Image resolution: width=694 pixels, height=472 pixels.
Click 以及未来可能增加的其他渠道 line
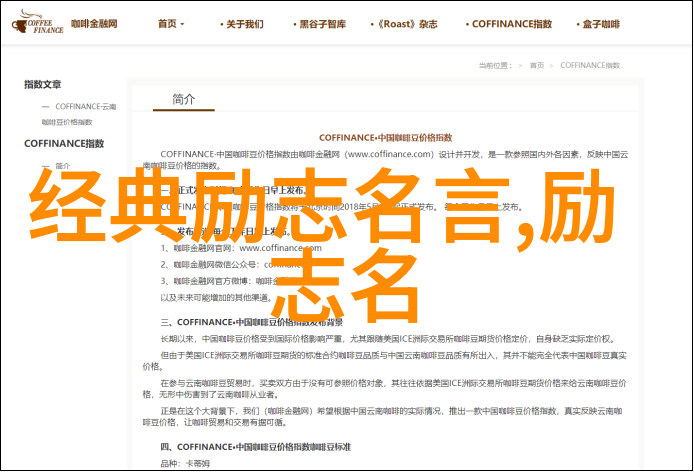tap(216, 298)
